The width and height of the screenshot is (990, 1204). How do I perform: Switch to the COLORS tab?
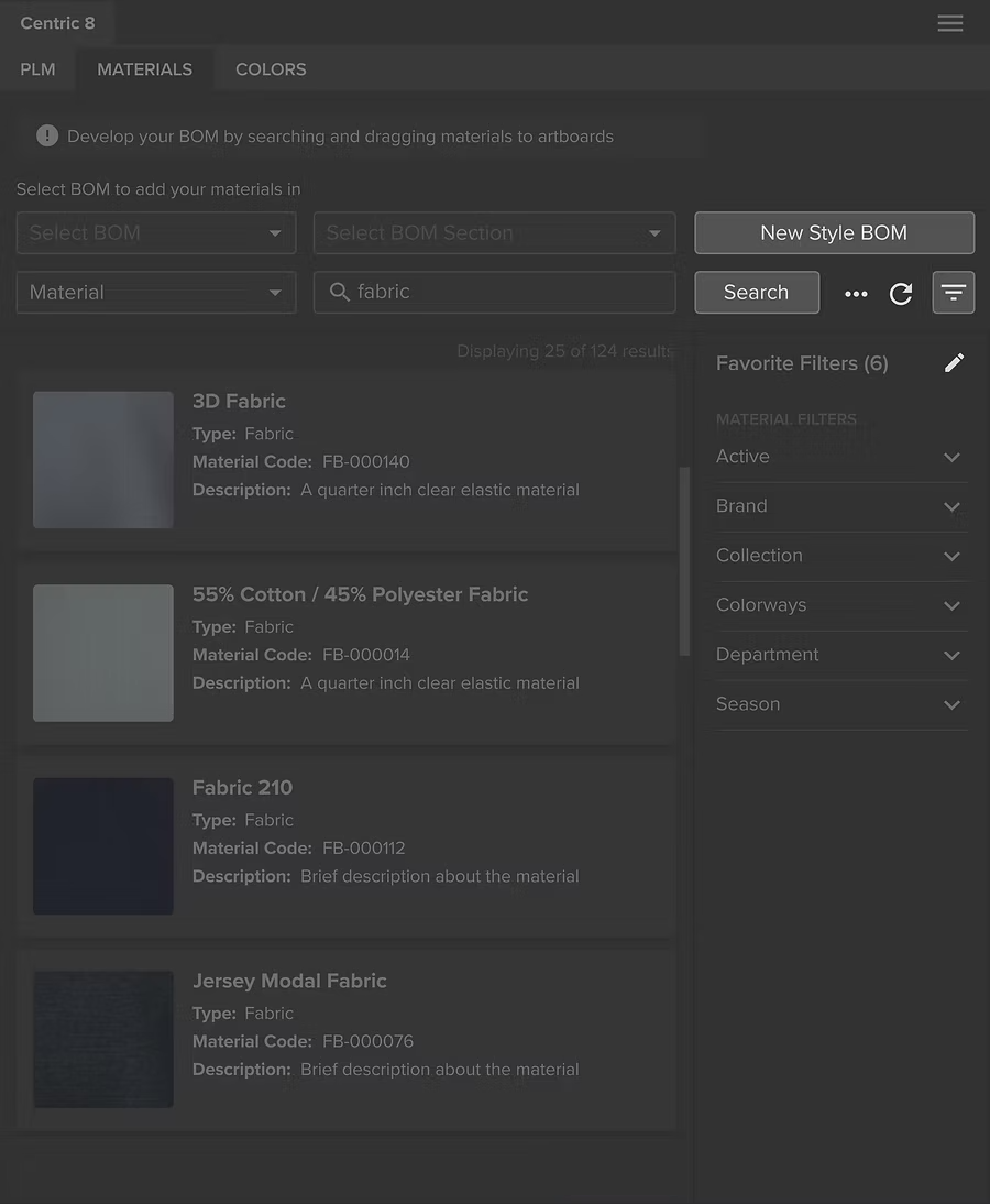[x=270, y=69]
